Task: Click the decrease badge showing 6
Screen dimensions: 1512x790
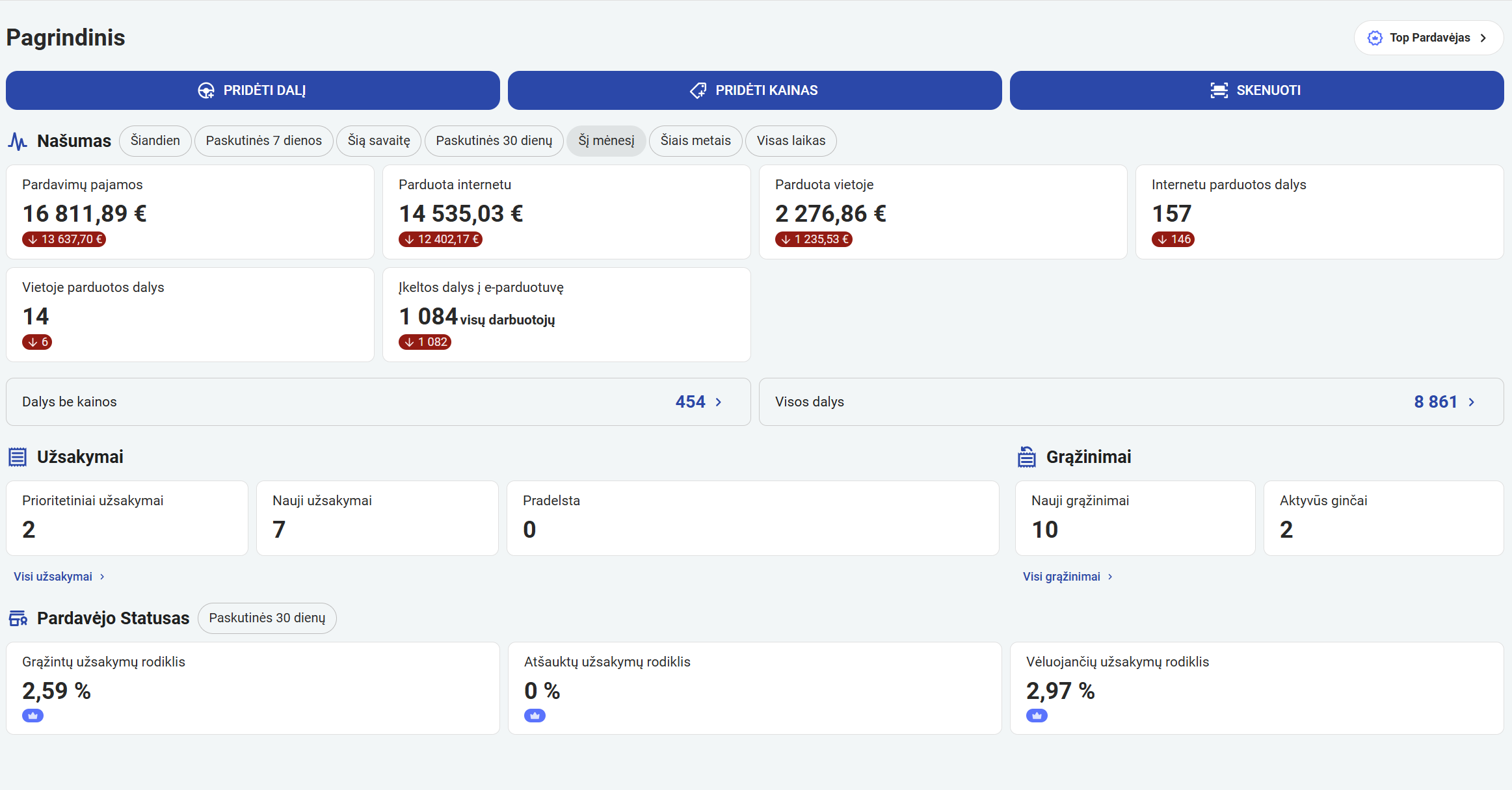Action: 37,342
